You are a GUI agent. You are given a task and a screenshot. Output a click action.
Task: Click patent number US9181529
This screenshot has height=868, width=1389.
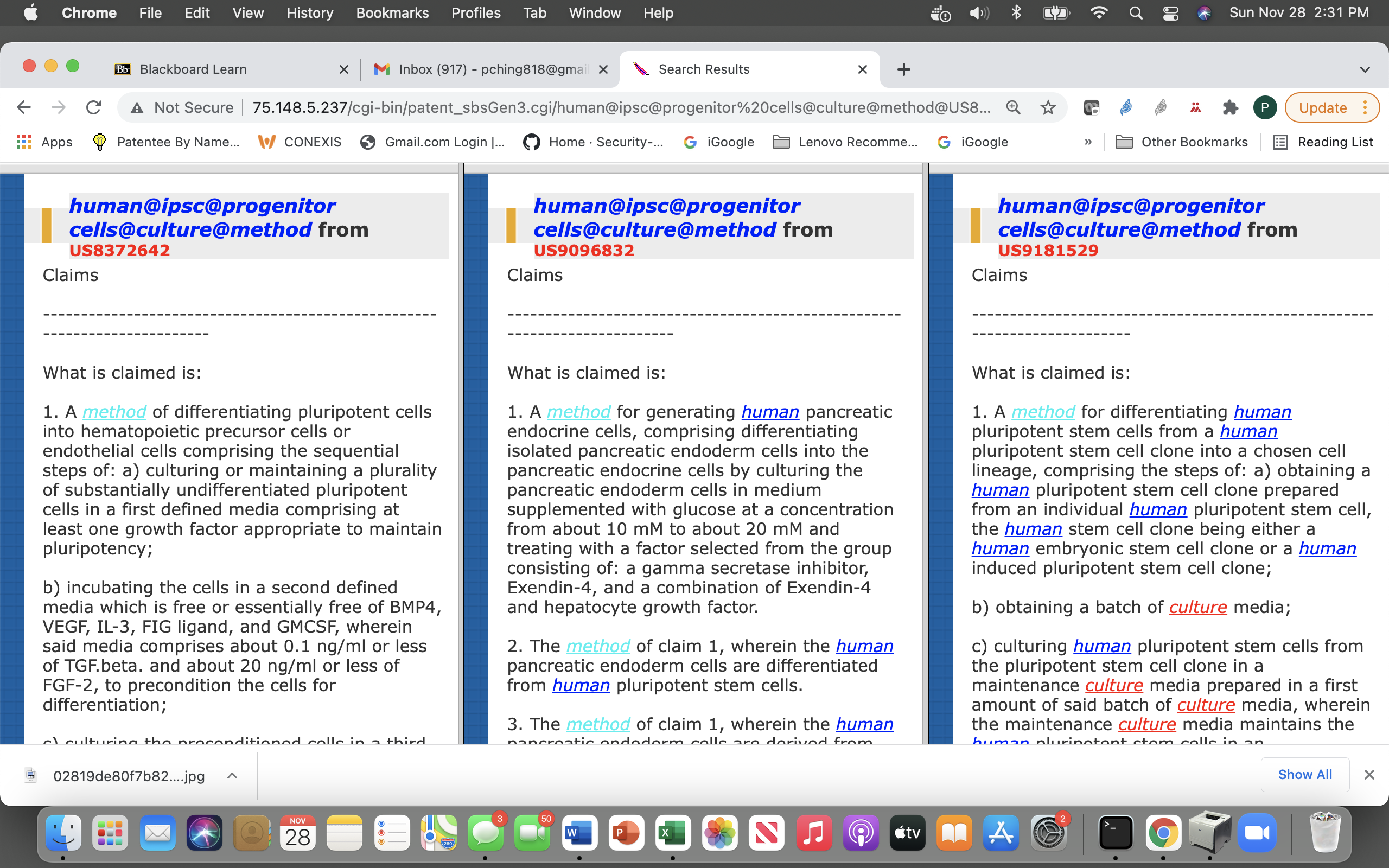[x=1048, y=250]
